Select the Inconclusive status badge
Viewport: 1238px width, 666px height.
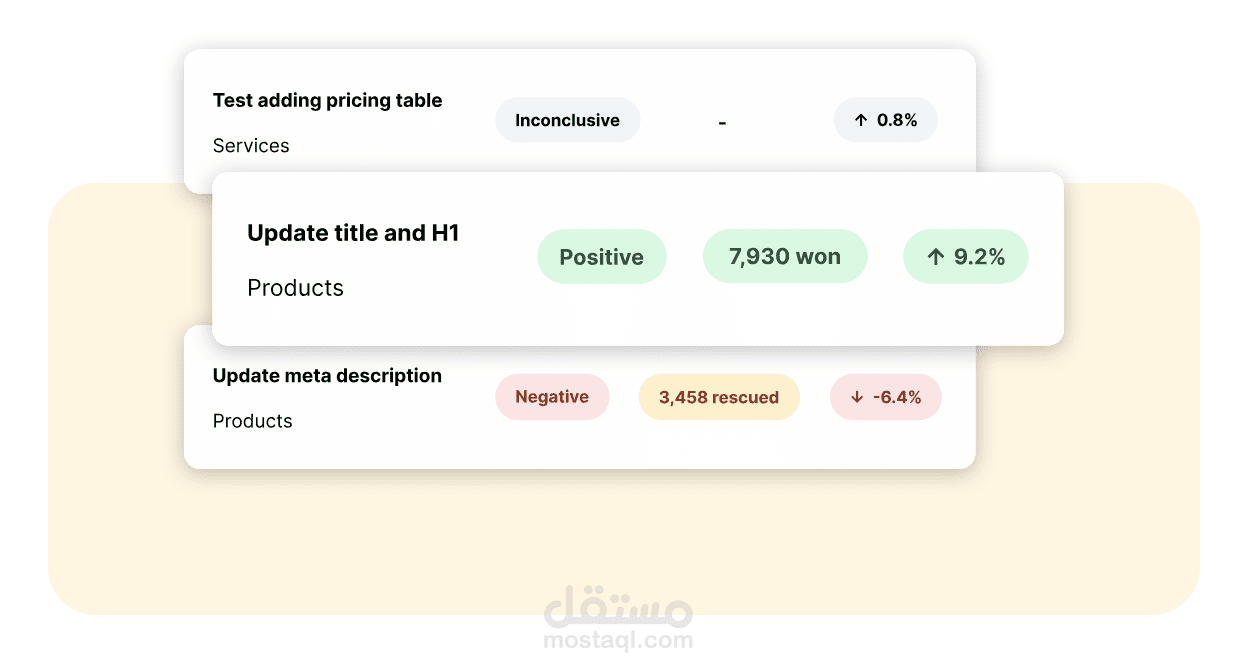point(567,120)
